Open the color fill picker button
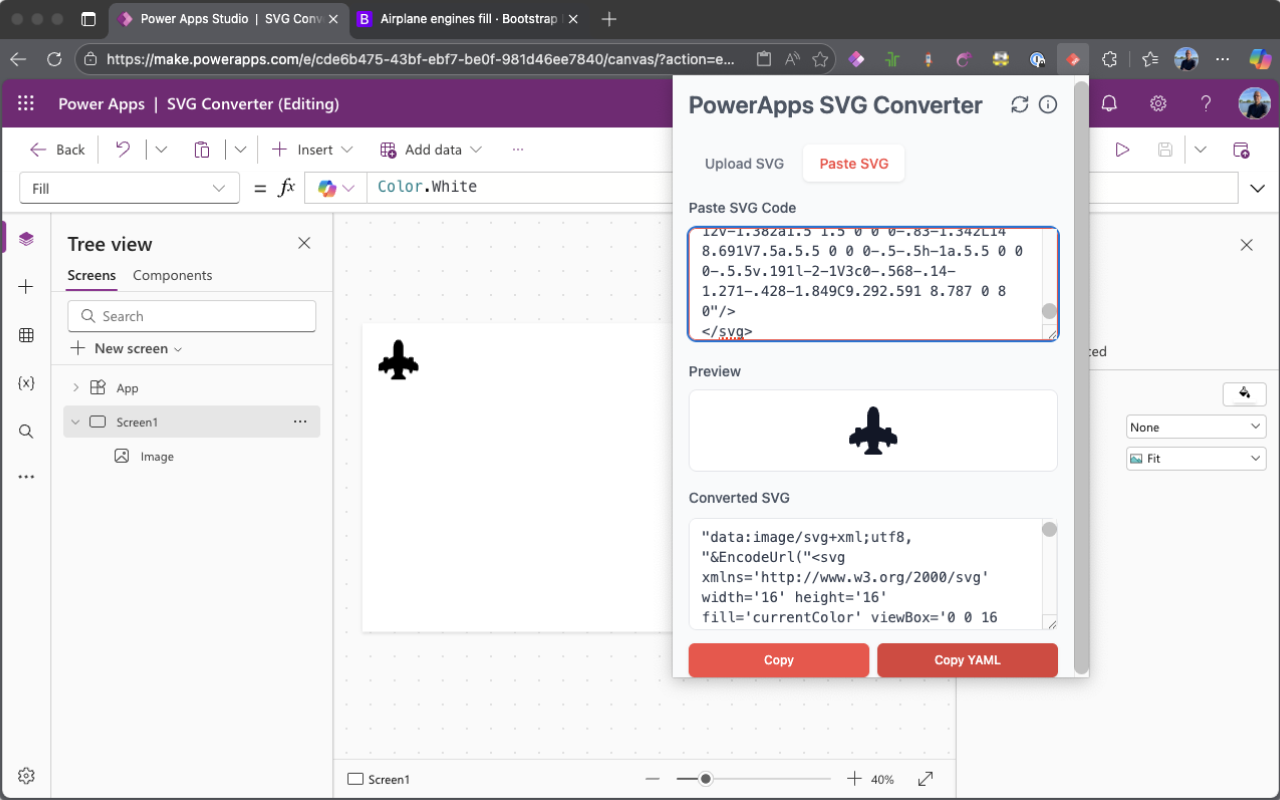The width and height of the screenshot is (1280, 800). pyautogui.click(x=1244, y=393)
